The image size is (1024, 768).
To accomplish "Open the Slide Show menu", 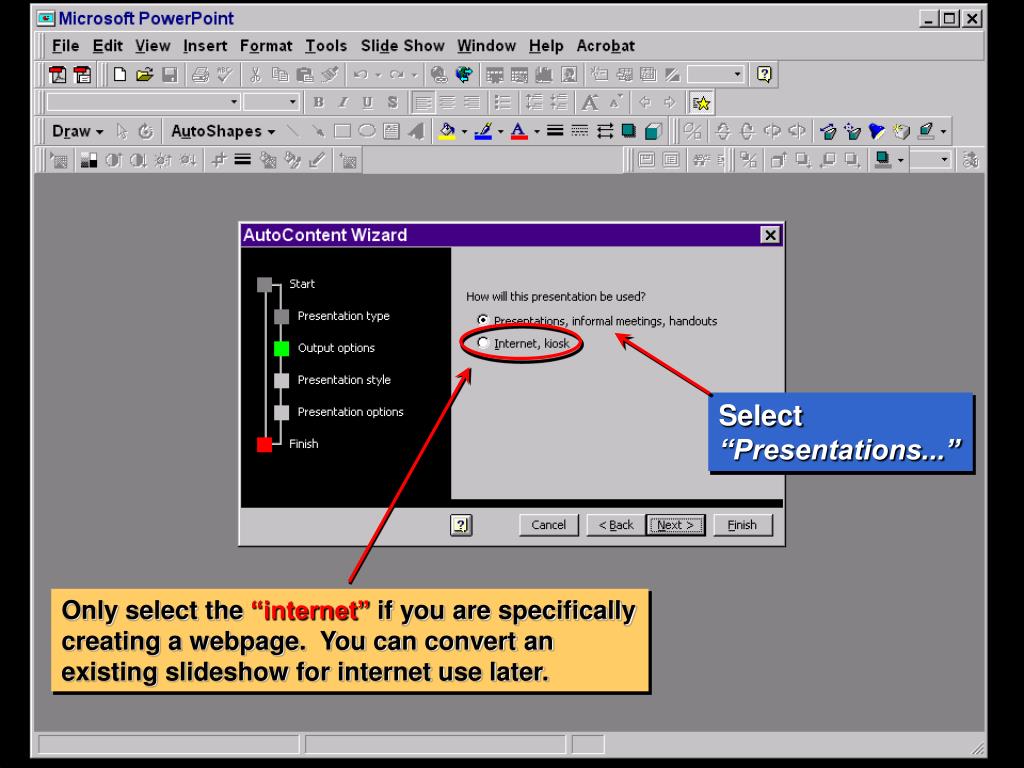I will pyautogui.click(x=402, y=46).
